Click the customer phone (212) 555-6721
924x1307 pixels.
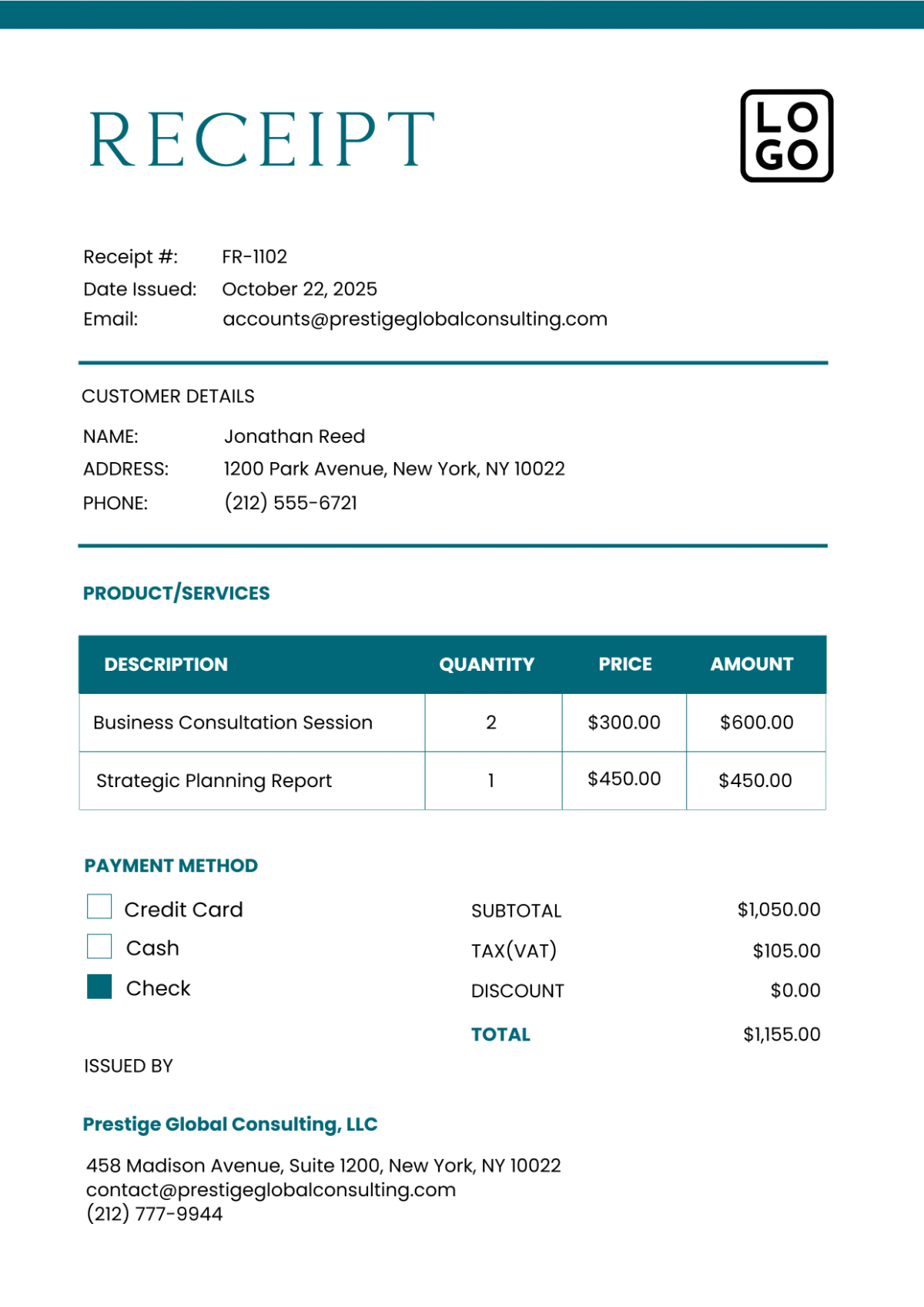291,503
